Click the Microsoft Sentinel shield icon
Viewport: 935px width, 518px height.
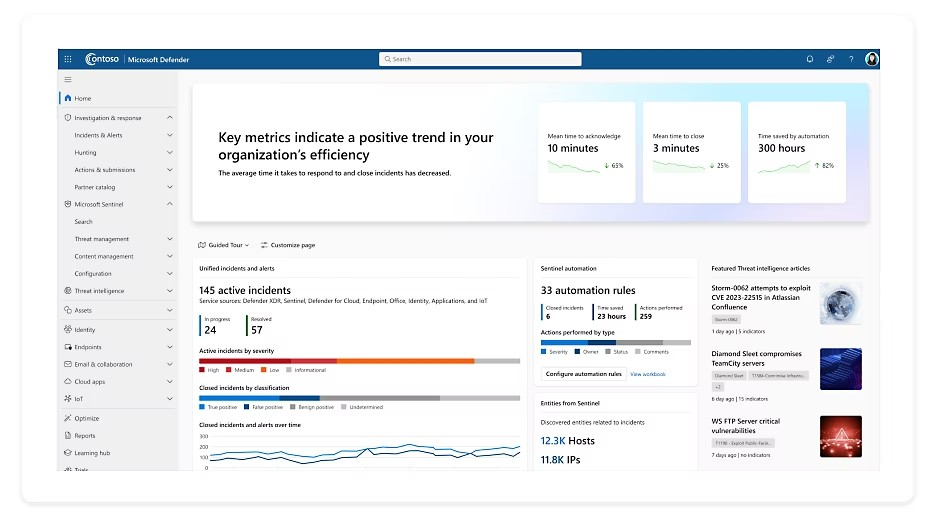(67, 204)
